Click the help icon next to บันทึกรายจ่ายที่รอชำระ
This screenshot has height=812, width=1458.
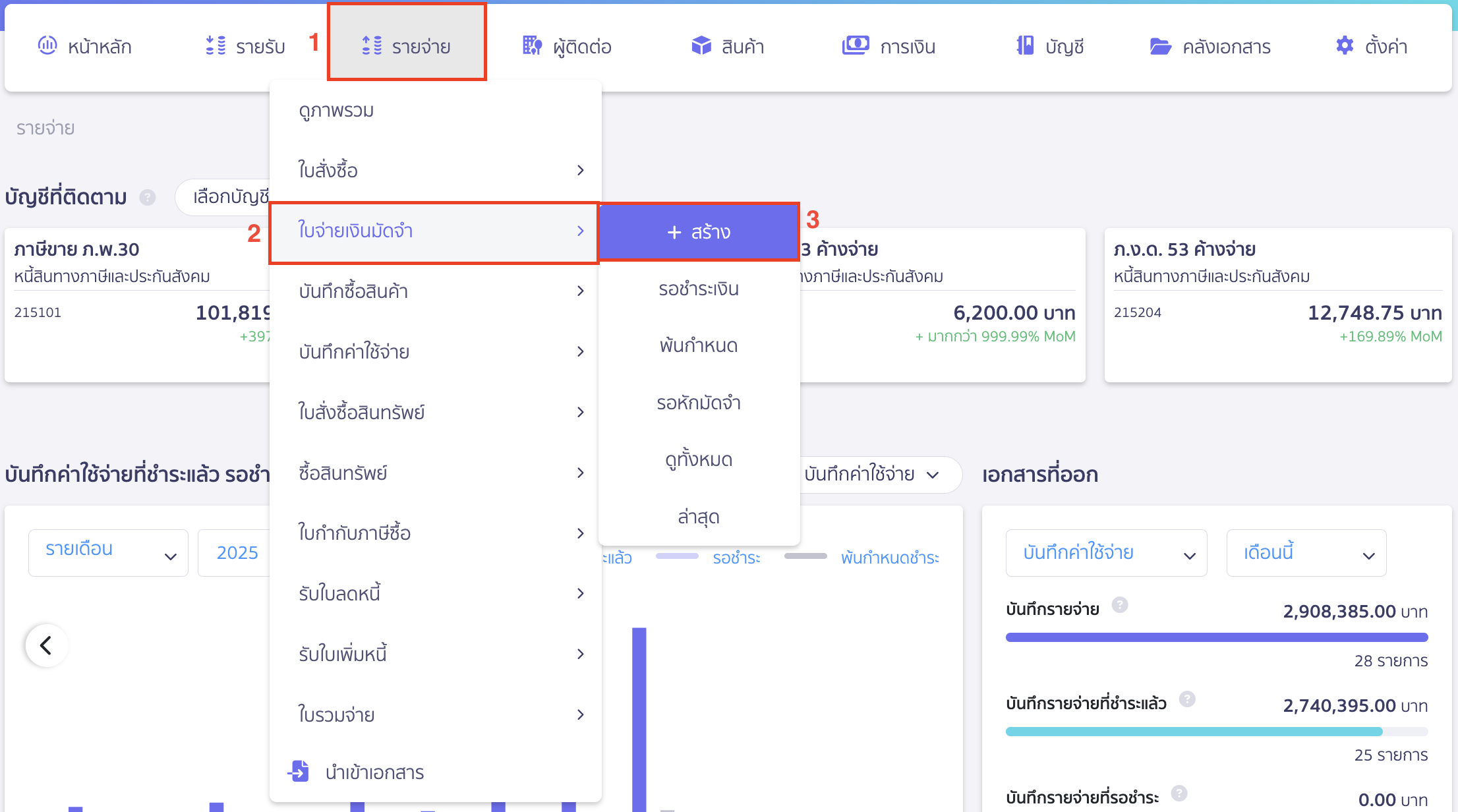1179,793
